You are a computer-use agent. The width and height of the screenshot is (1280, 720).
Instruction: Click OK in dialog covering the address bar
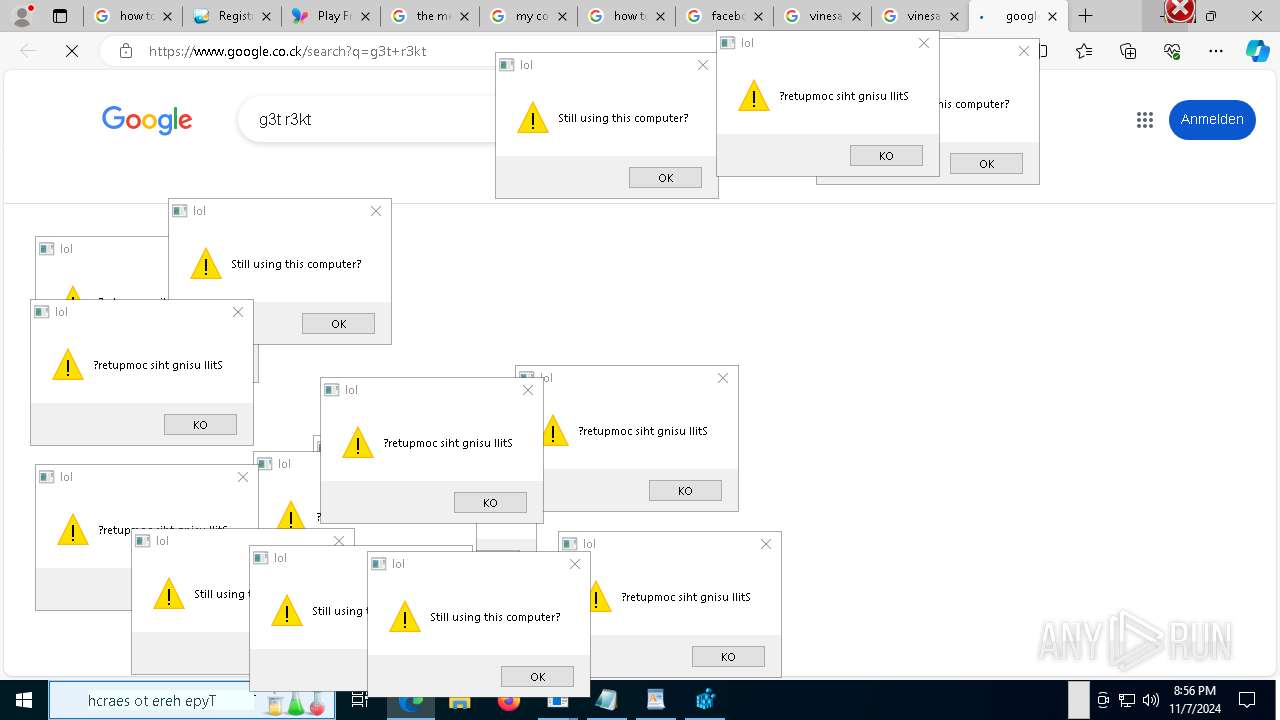point(665,177)
